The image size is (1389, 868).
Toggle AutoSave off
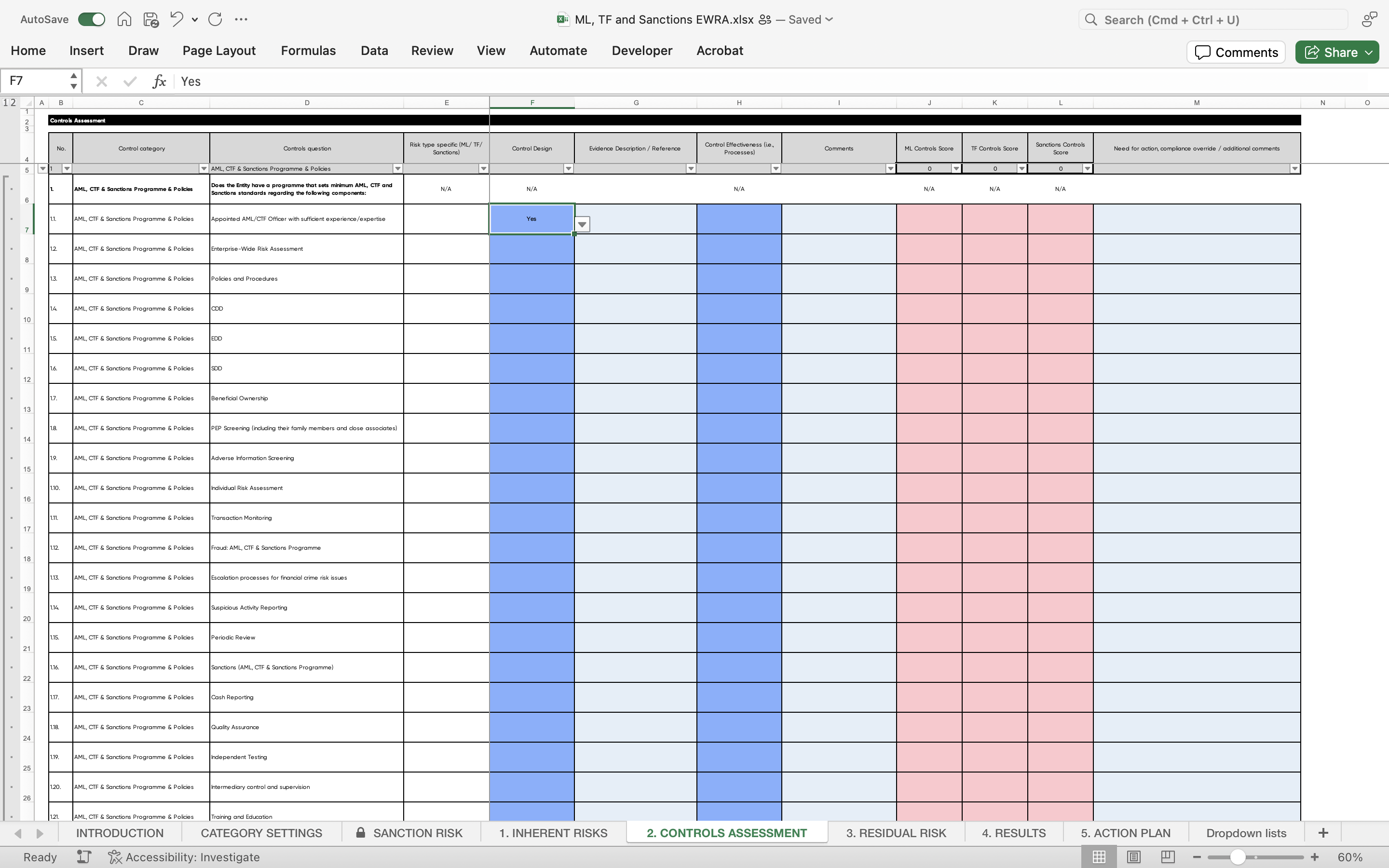click(91, 19)
